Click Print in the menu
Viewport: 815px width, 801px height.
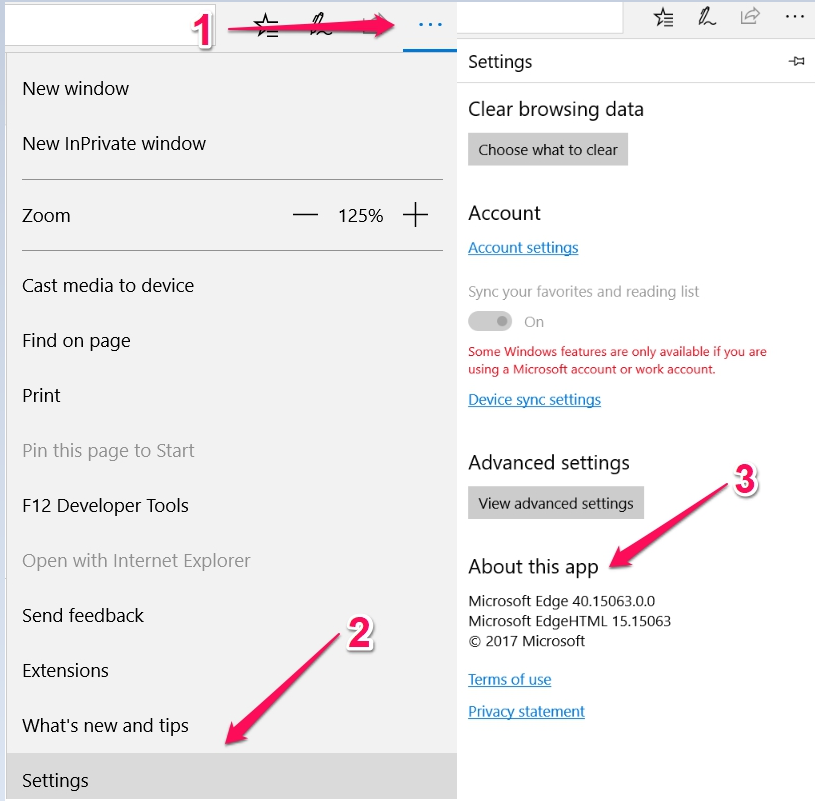point(231,396)
